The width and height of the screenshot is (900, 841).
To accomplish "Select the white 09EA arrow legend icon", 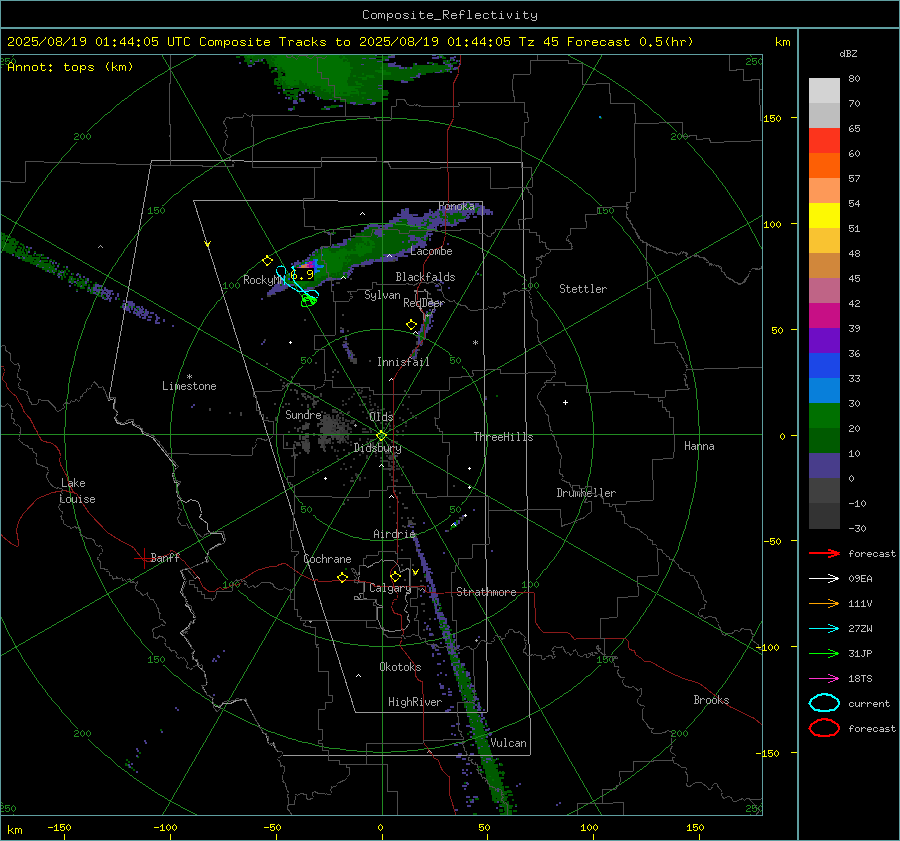I will coord(824,578).
